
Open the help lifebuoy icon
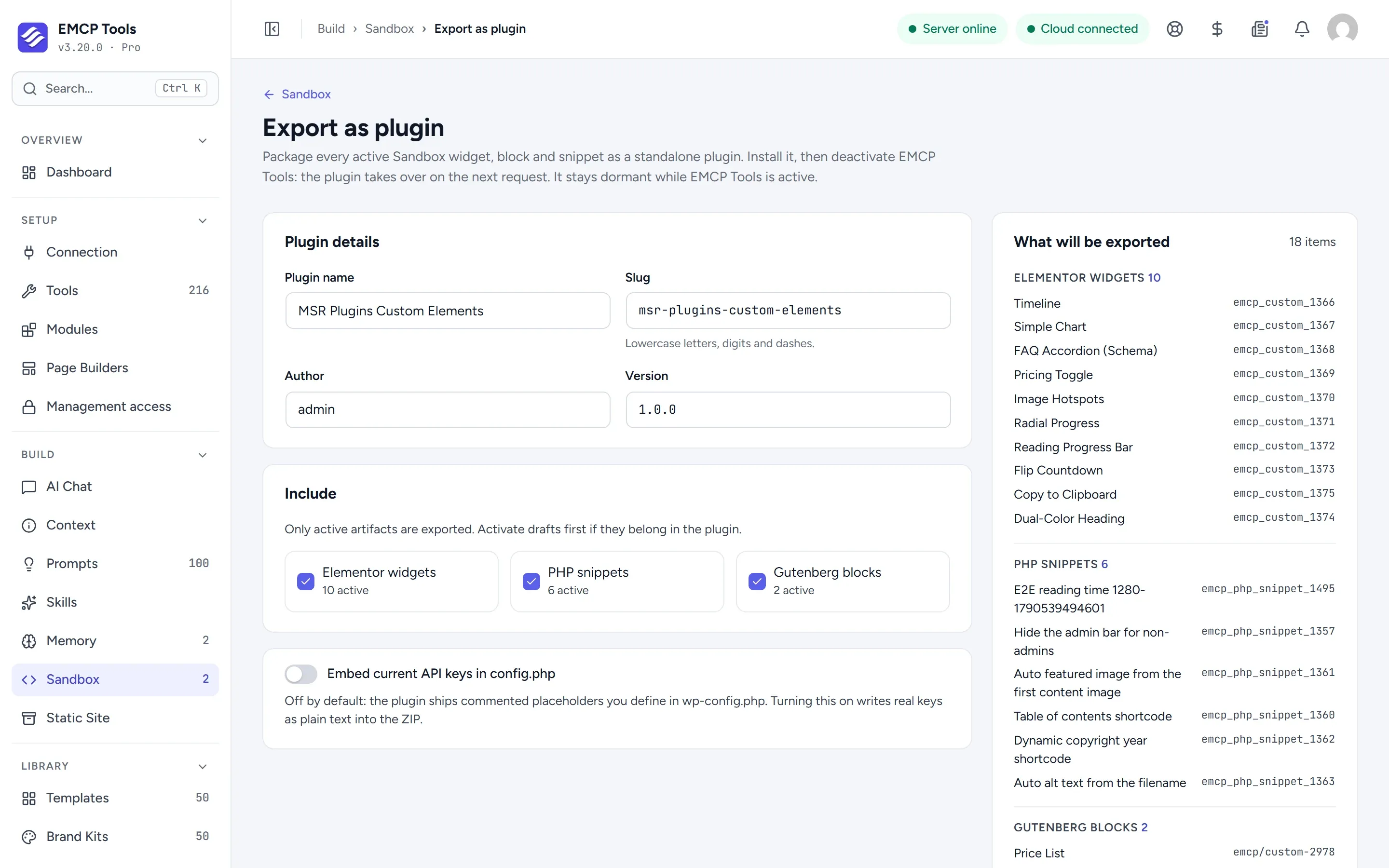pos(1175,29)
